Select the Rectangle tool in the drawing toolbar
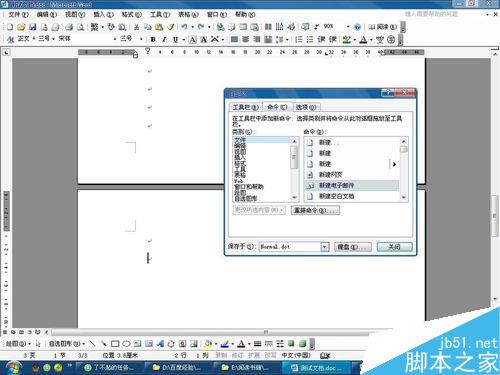Screen dimensions: 500x375 (115, 343)
